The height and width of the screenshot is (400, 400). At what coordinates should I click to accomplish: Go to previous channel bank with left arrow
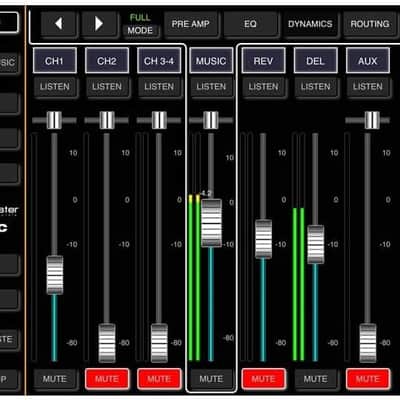tap(59, 24)
